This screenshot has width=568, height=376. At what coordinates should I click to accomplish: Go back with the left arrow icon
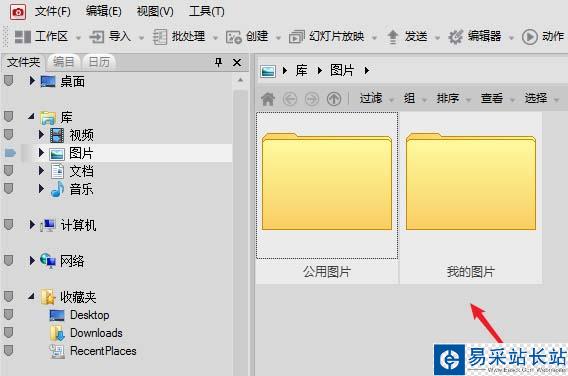tap(290, 99)
